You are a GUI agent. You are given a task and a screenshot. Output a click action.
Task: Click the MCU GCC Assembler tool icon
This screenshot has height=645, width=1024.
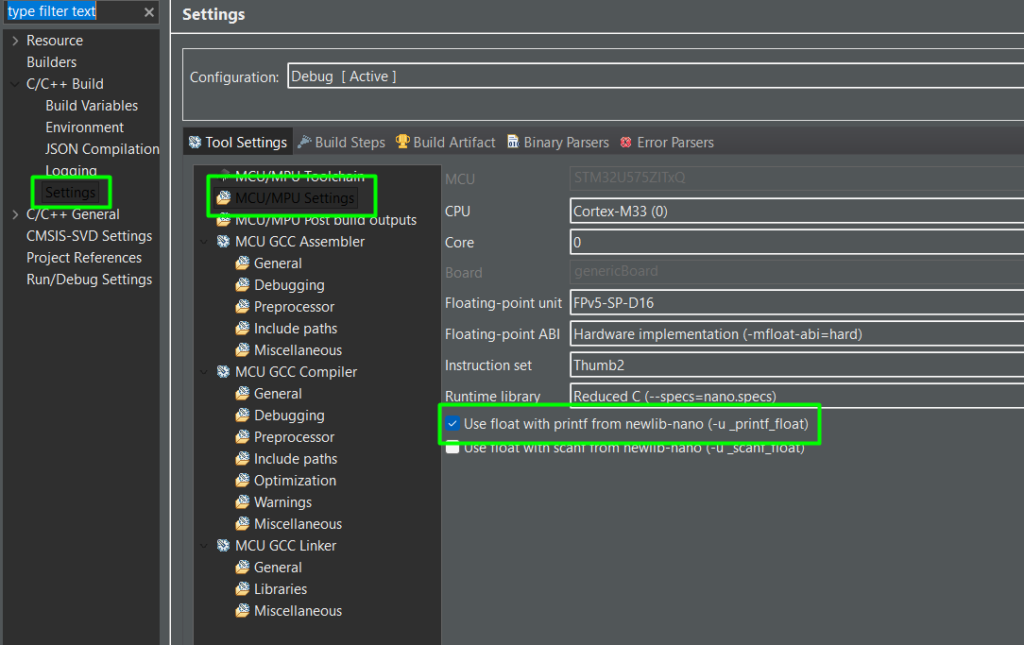223,242
